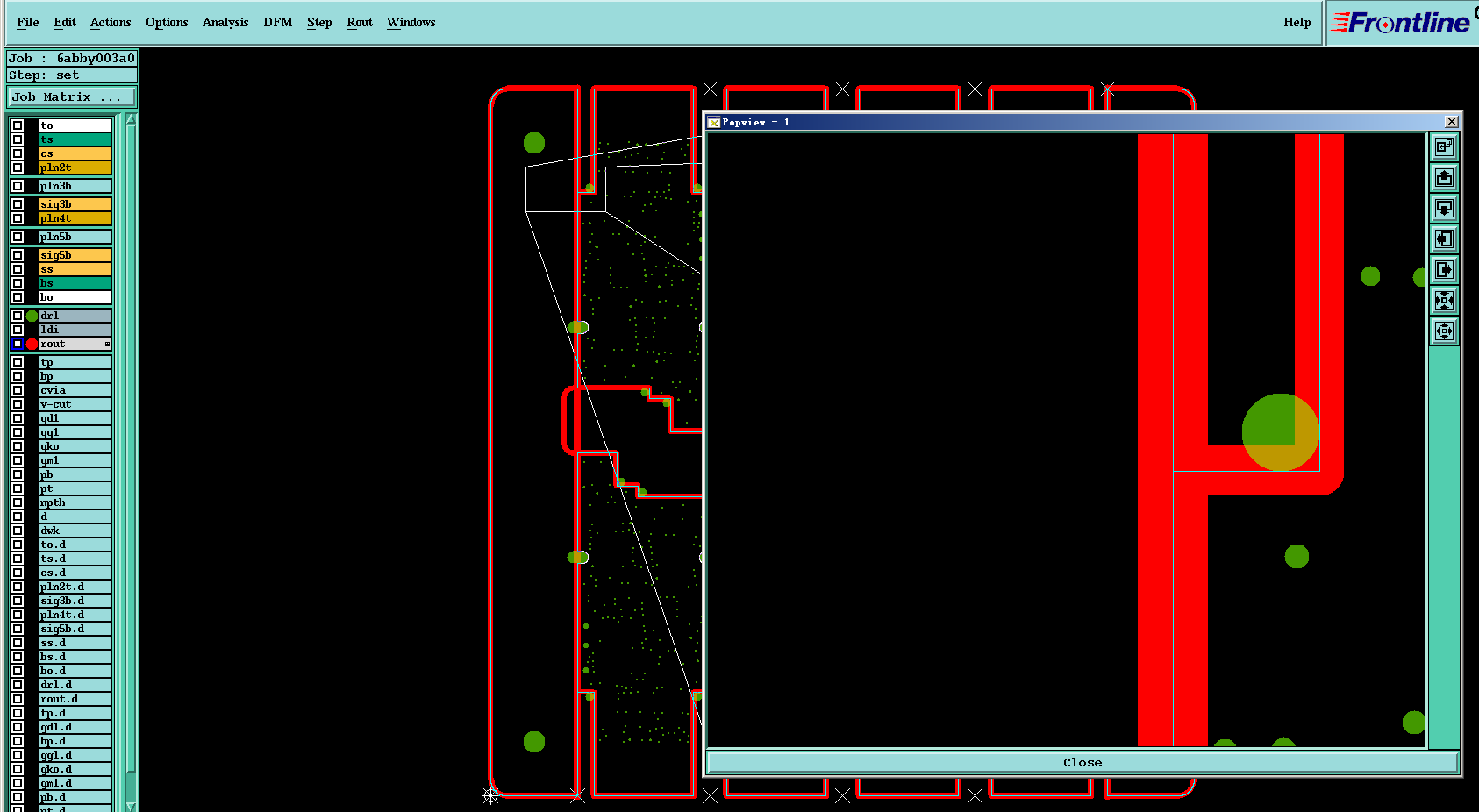
Task: Open the Help menu
Action: click(1297, 23)
